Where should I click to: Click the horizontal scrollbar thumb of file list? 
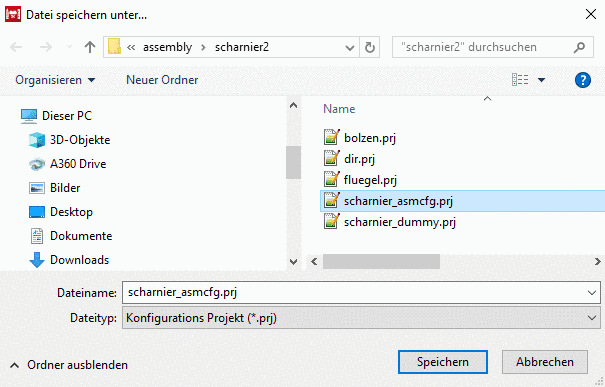click(381, 262)
